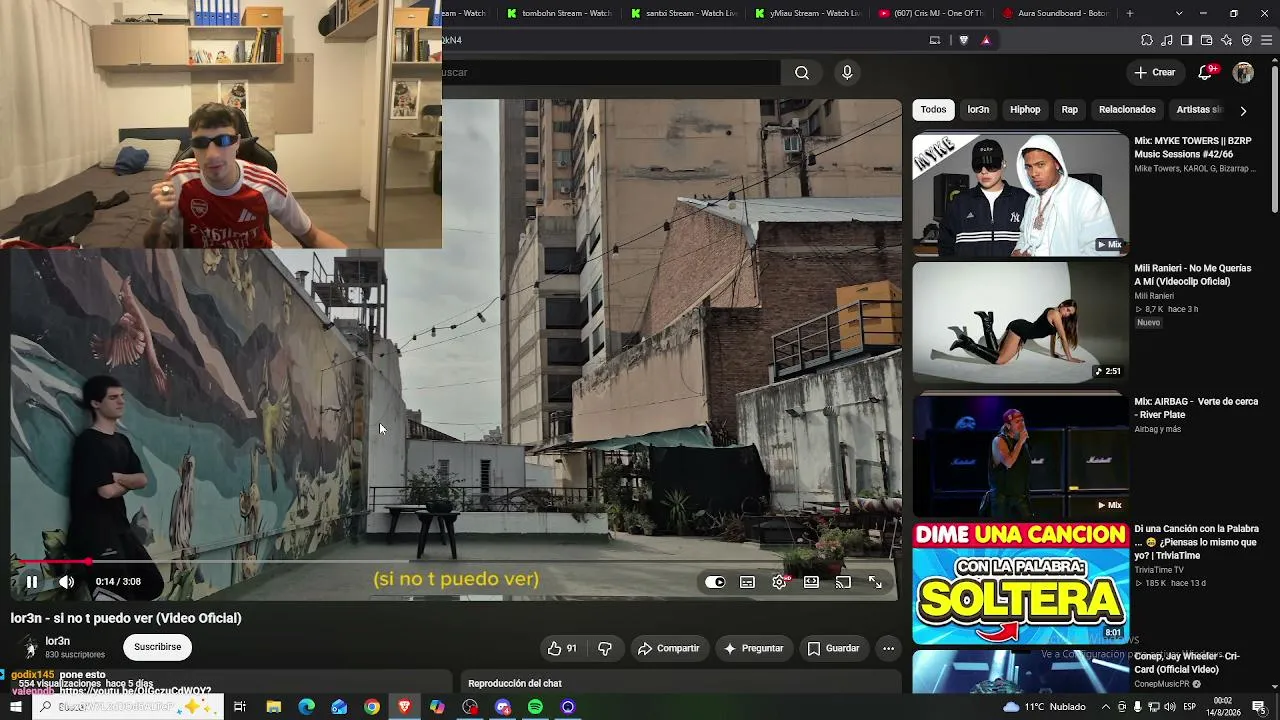Pause the video playback

(x=32, y=582)
